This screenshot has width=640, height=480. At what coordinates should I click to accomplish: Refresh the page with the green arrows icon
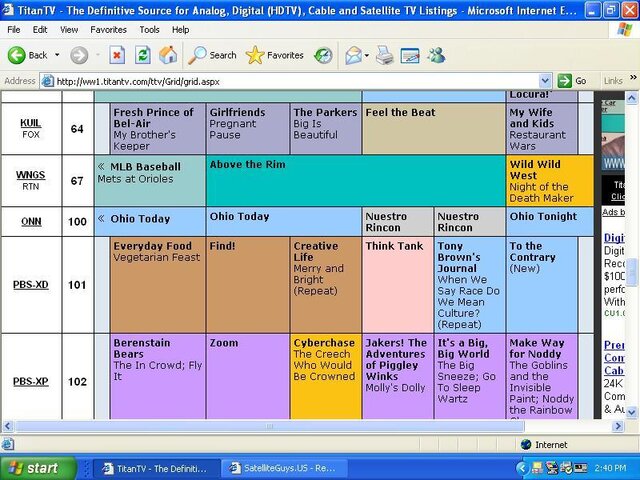143,55
